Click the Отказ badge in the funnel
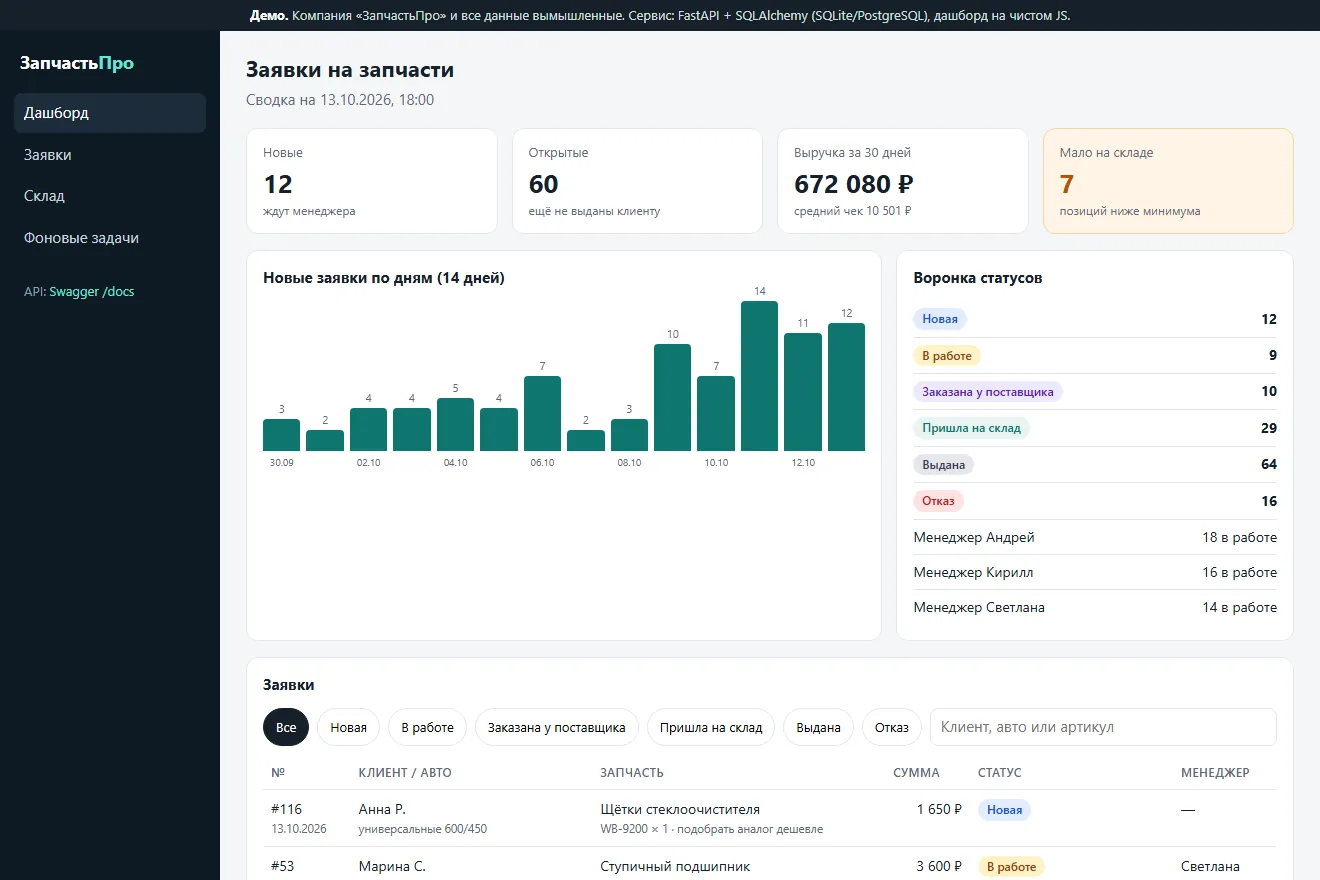Viewport: 1320px width, 880px height. pyautogui.click(x=939, y=501)
